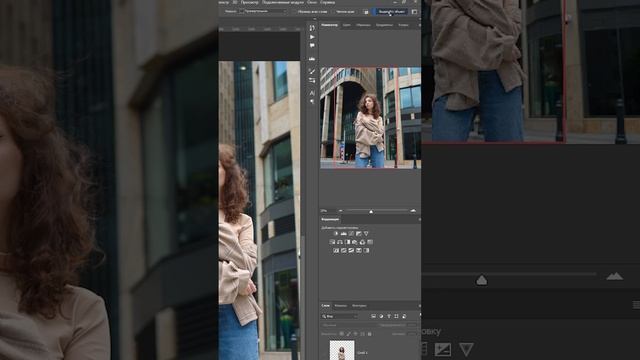Add a Black & White adjustment layer
The width and height of the screenshot is (640, 360).
[x=347, y=242]
